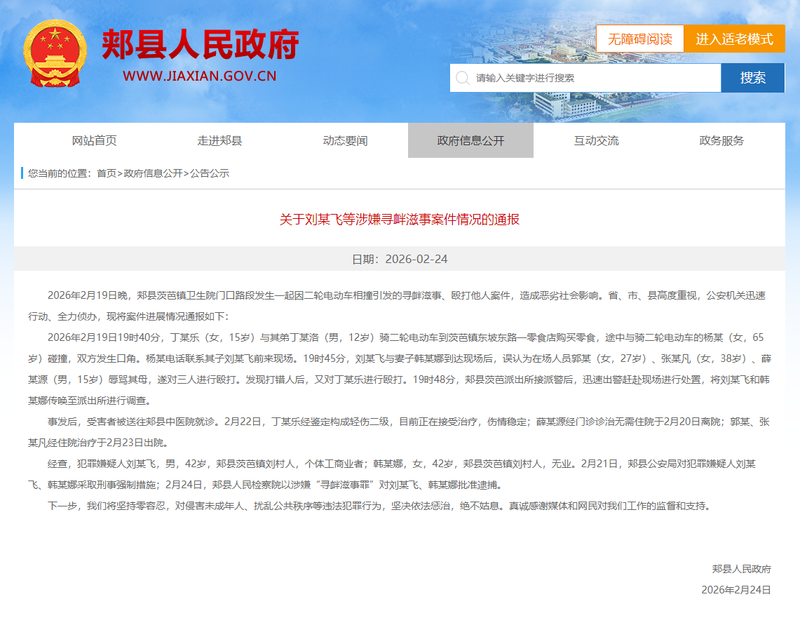Click the 郏县人民政府 signature at bottom

(741, 568)
